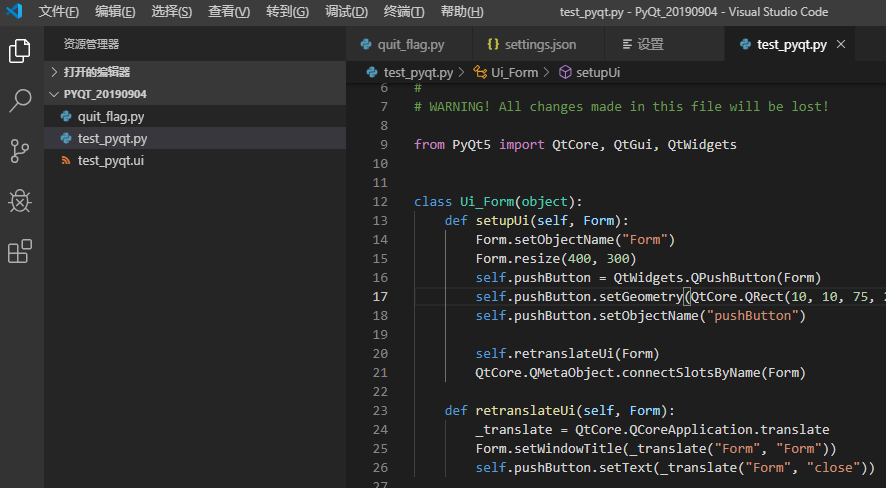The height and width of the screenshot is (488, 886).
Task: Click the list icon on 设置 tab
Action: (627, 44)
